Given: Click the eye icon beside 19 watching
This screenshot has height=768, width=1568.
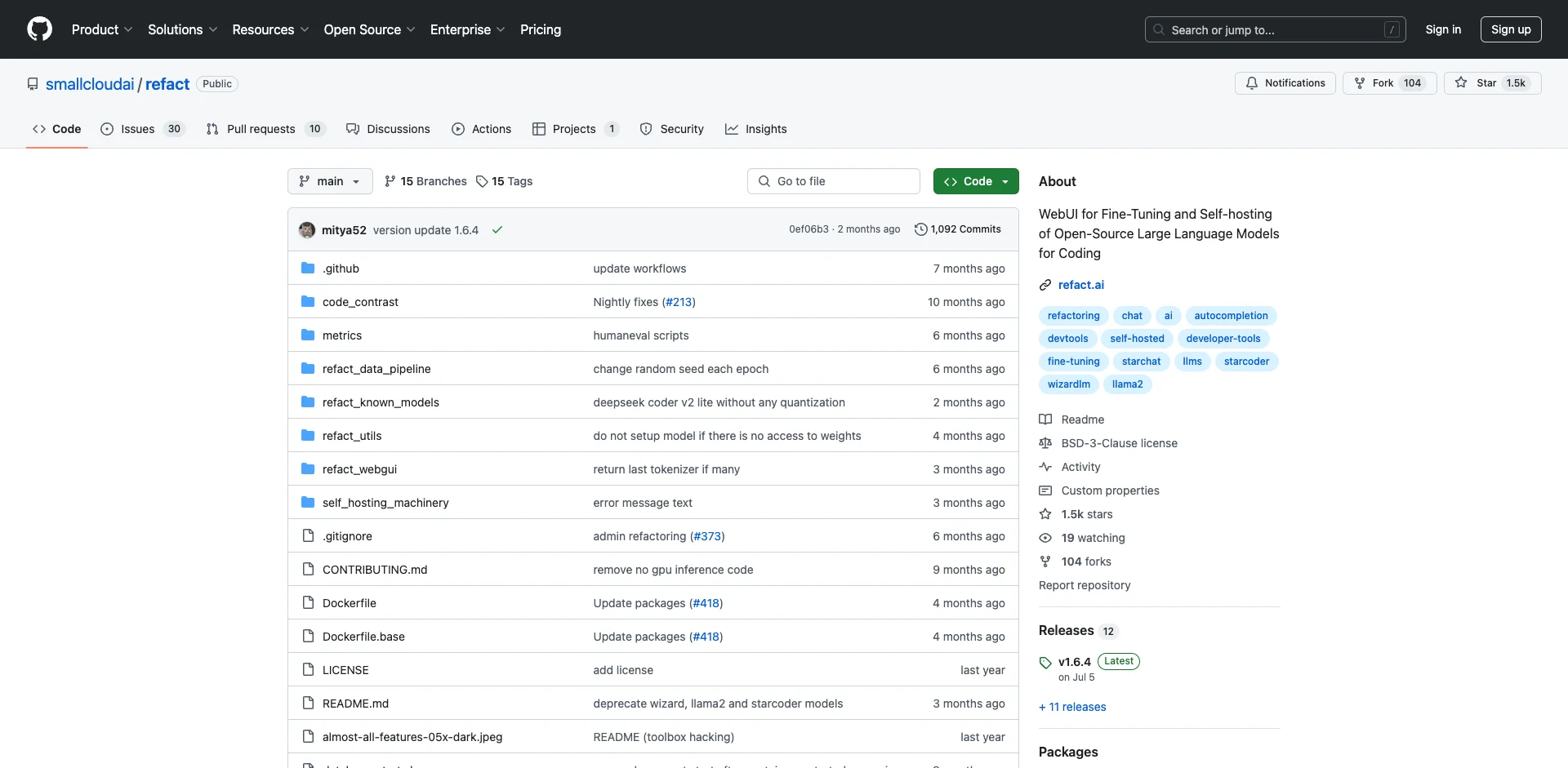Looking at the screenshot, I should point(1045,538).
